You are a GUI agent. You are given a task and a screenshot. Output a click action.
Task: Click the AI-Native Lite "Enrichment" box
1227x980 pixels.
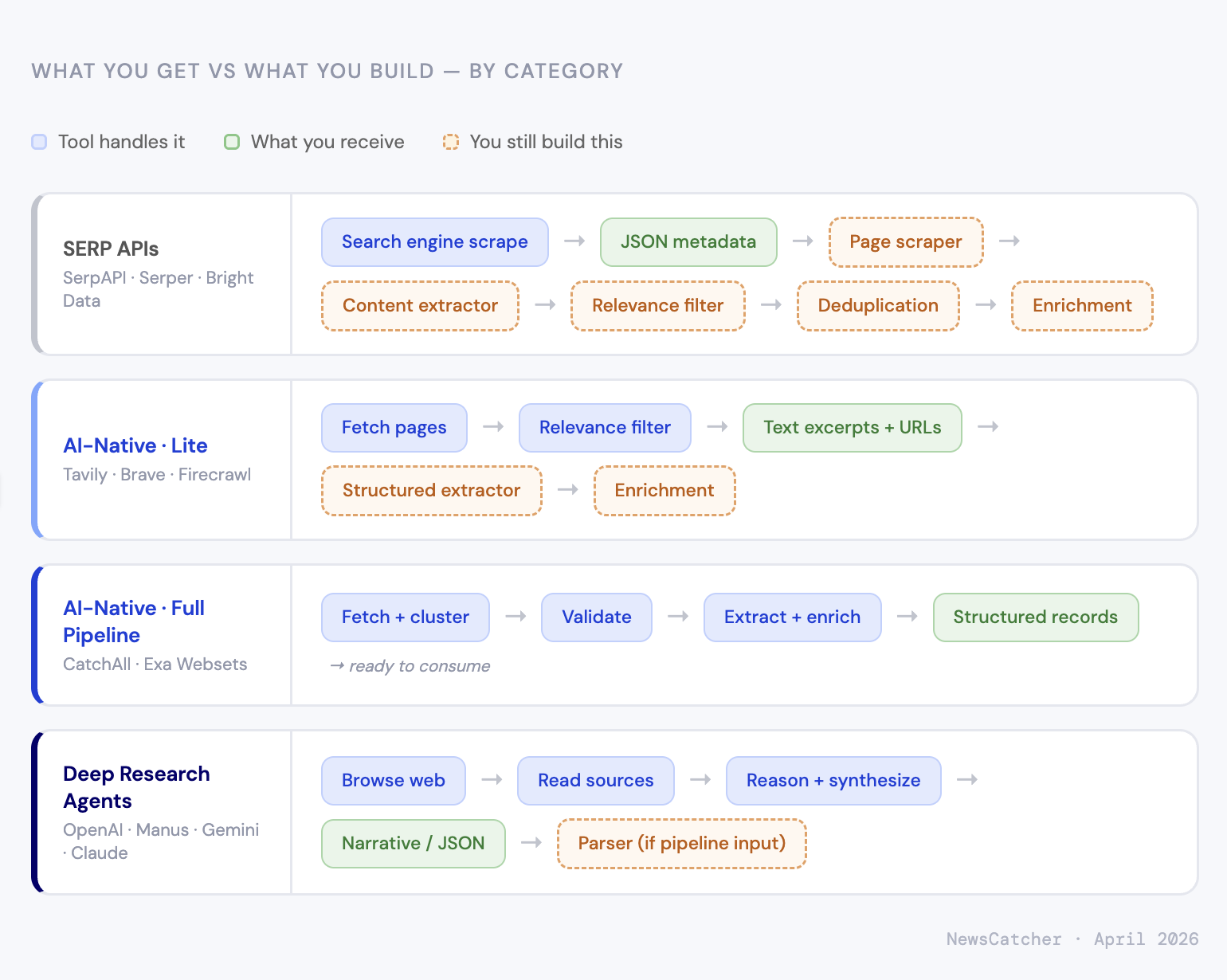664,491
